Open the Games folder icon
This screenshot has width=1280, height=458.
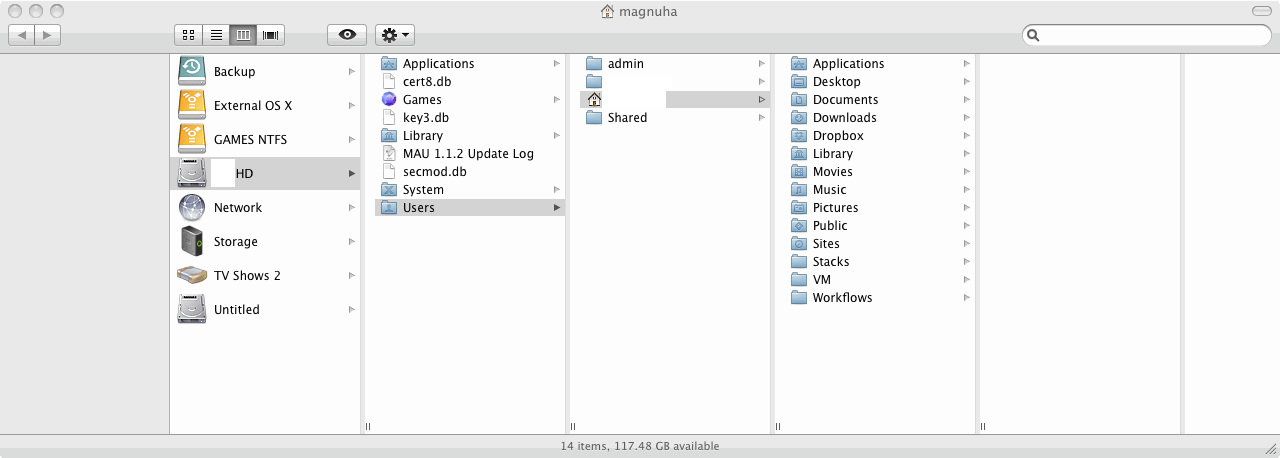pyautogui.click(x=390, y=99)
